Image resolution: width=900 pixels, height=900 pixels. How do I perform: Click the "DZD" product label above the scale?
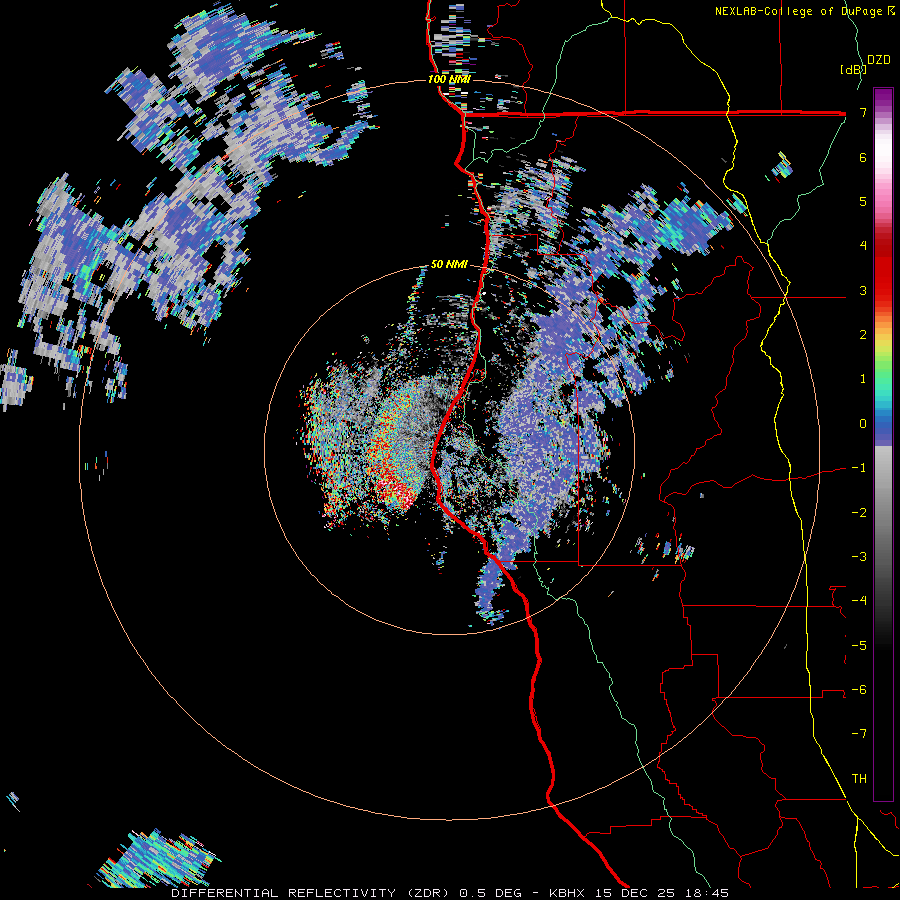point(878,60)
